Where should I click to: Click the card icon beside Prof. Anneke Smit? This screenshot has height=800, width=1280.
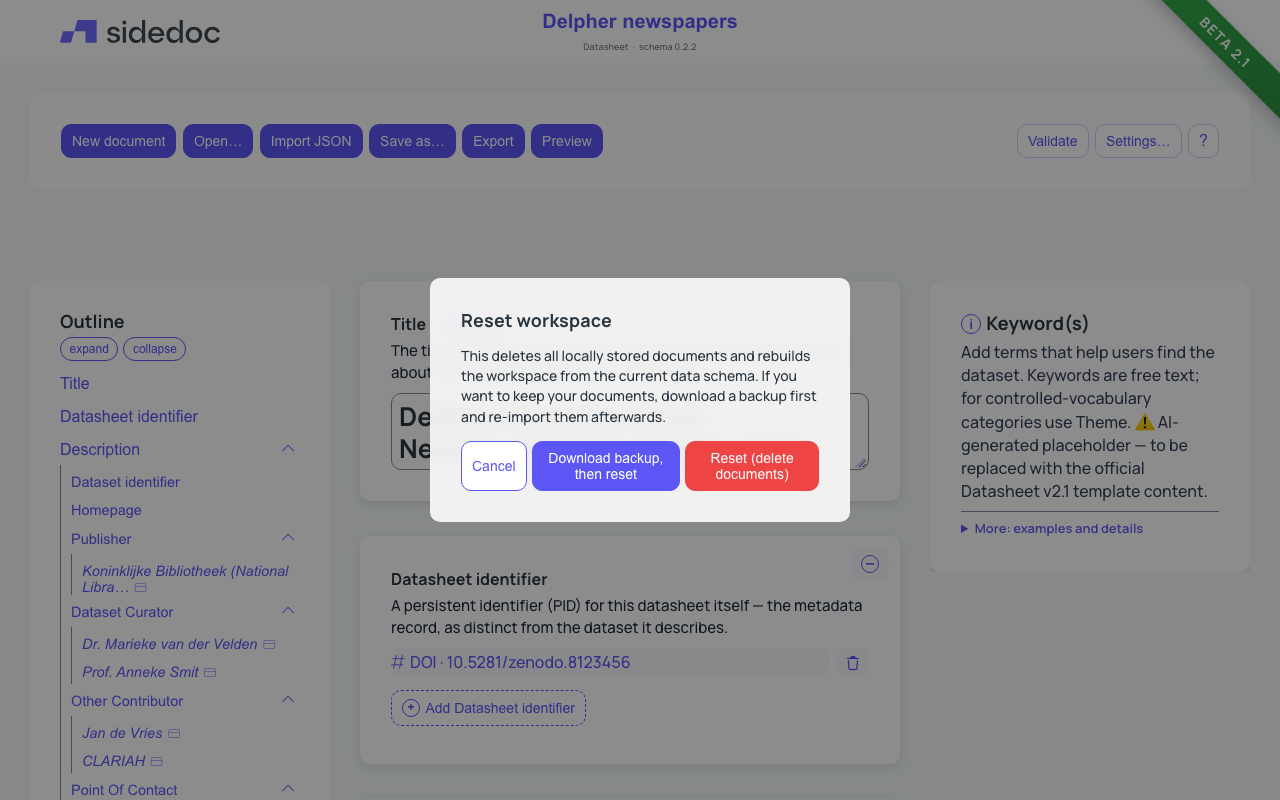210,673
